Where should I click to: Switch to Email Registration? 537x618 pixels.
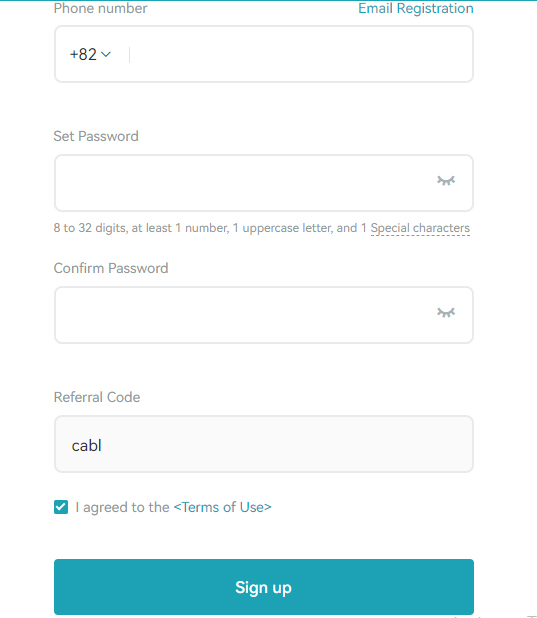coord(416,8)
